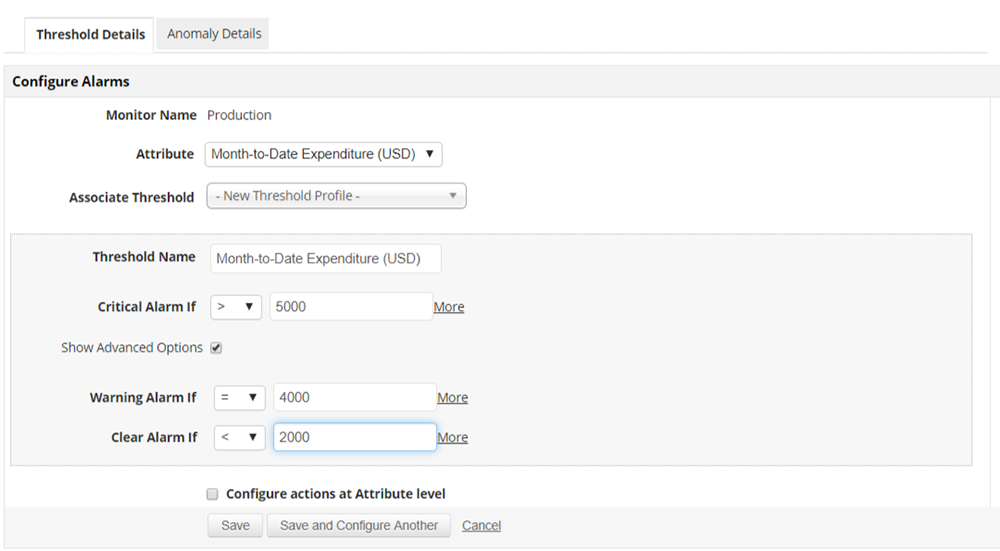Switch to the Threshold Details tab
This screenshot has height=551, width=1000.
click(x=90, y=34)
